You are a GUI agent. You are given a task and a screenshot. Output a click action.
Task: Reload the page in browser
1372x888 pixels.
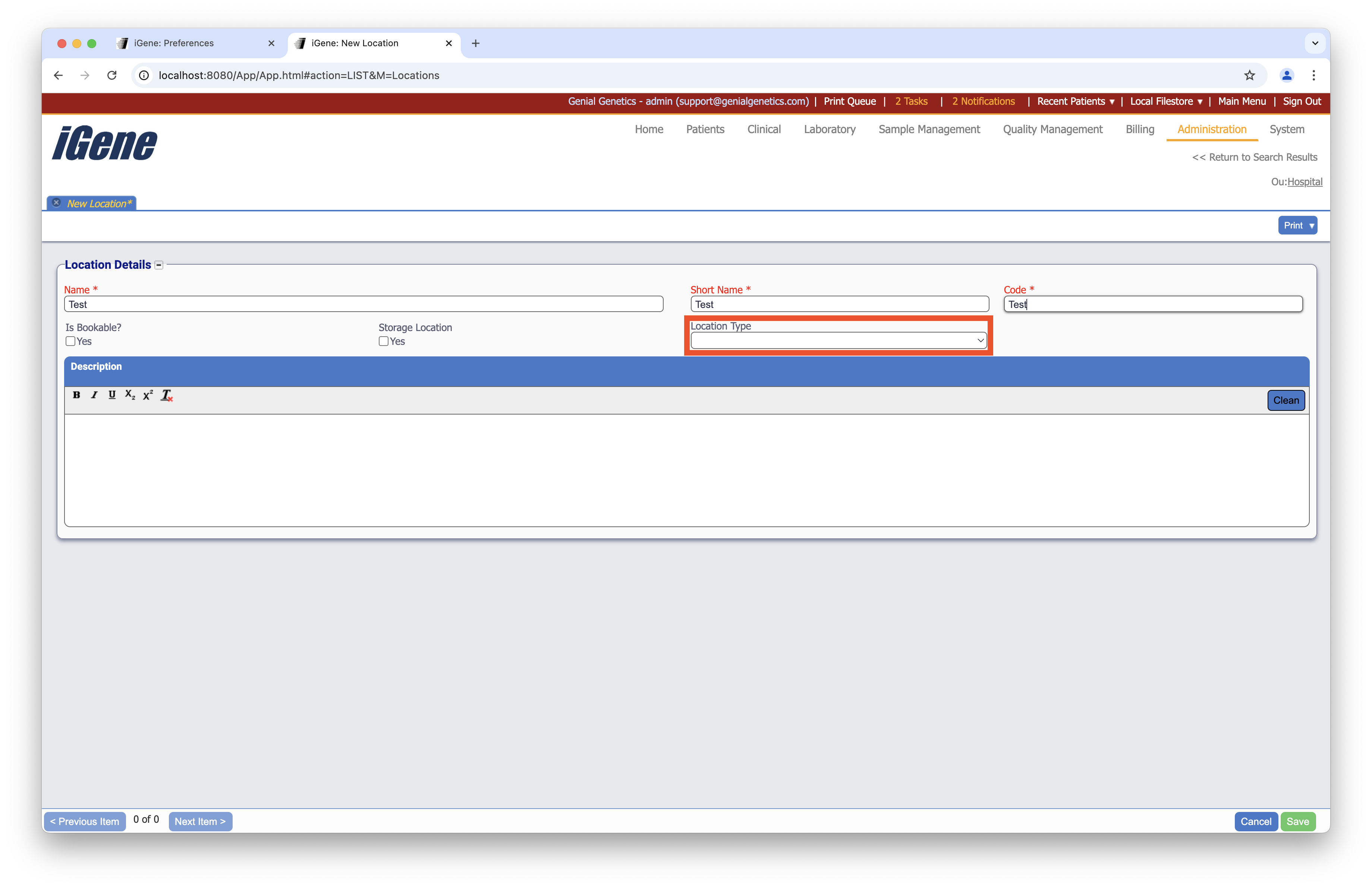point(112,75)
